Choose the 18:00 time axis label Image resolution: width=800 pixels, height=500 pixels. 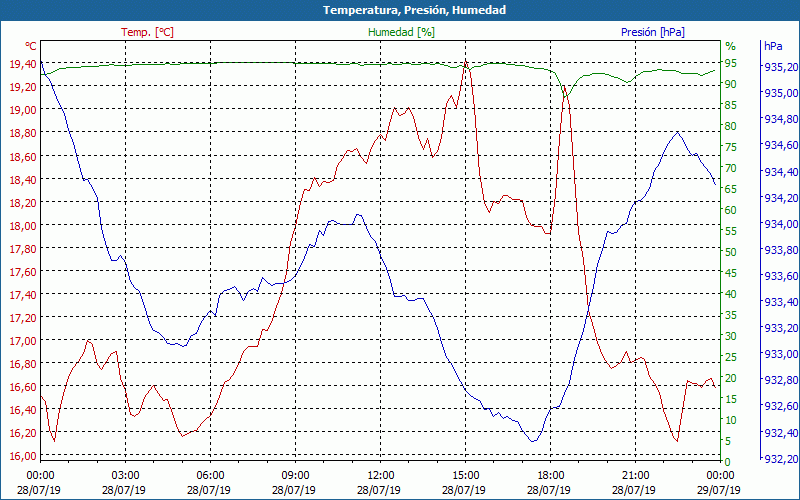[551, 476]
